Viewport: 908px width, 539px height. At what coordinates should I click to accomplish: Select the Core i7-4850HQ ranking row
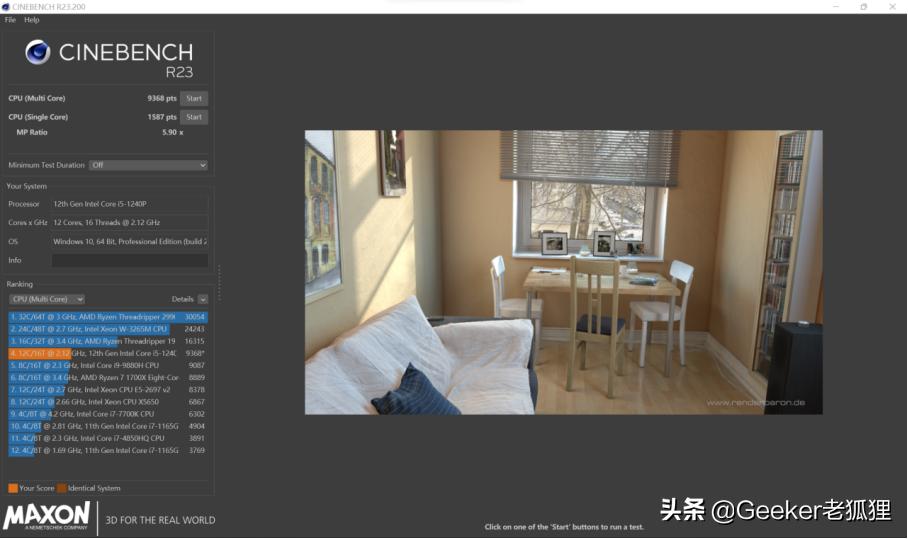(x=108, y=438)
